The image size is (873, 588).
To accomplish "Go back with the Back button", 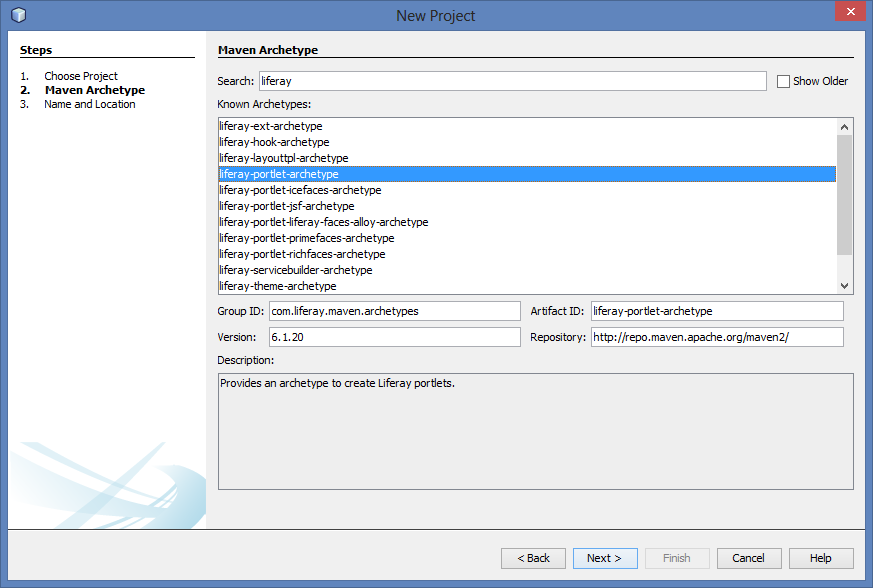I will coord(533,558).
